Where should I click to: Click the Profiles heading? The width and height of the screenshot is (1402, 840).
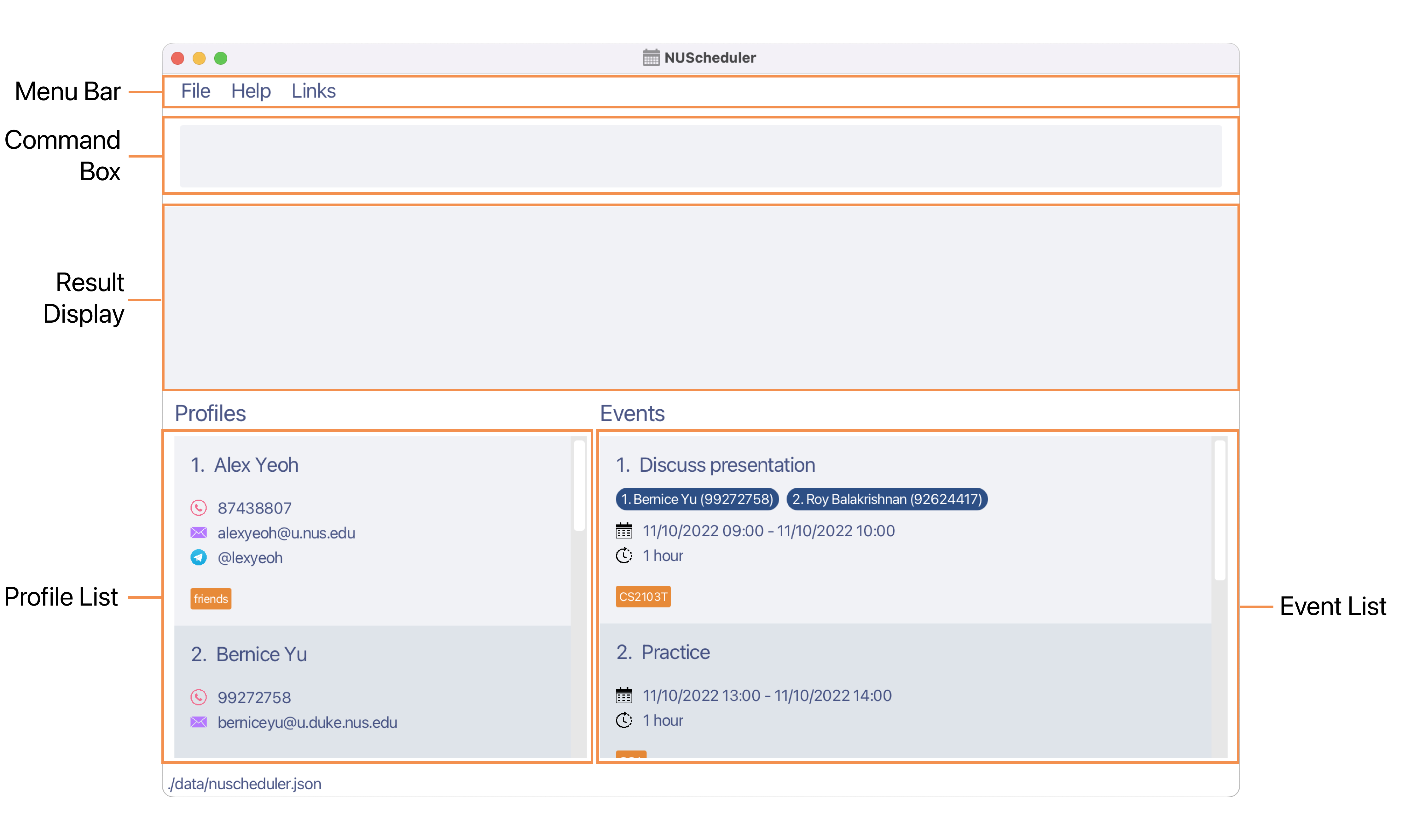click(x=210, y=413)
